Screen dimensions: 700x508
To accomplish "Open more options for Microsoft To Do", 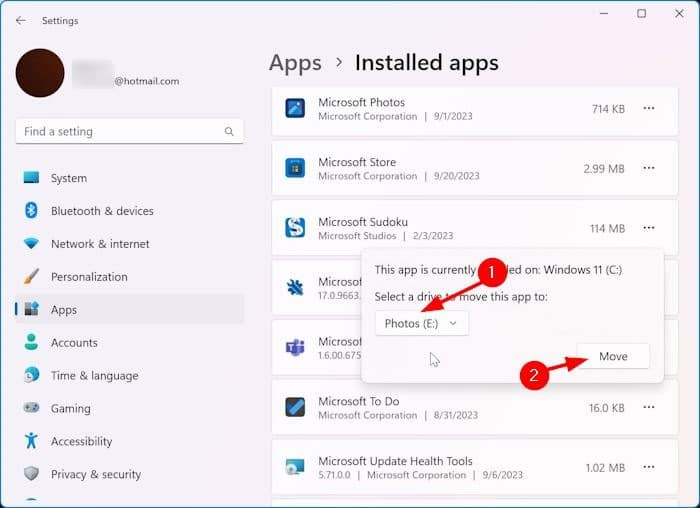I will coord(649,407).
